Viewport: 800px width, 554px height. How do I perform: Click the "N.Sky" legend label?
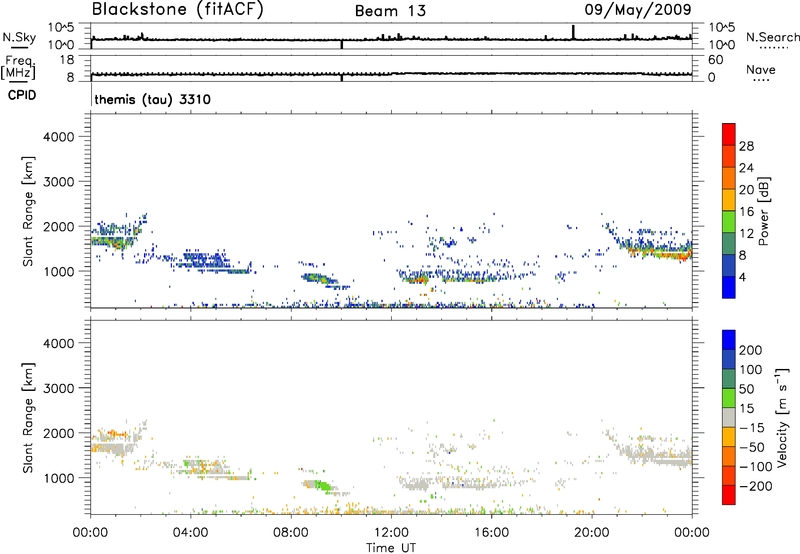point(19,37)
